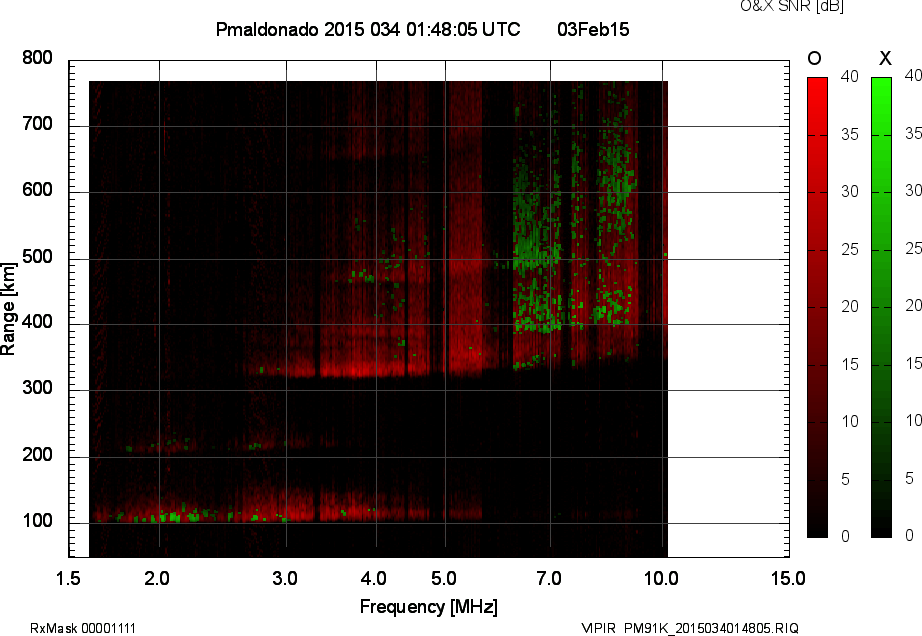The height and width of the screenshot is (636, 922).
Task: Click the 'O' label above red bar
Action: click(x=814, y=58)
